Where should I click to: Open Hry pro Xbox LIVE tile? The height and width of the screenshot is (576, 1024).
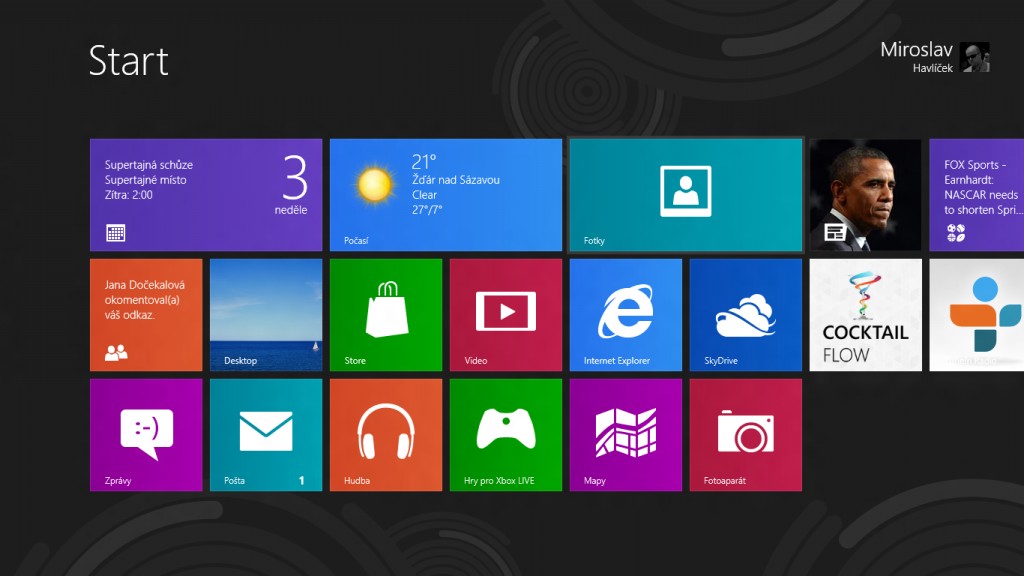[x=505, y=435]
